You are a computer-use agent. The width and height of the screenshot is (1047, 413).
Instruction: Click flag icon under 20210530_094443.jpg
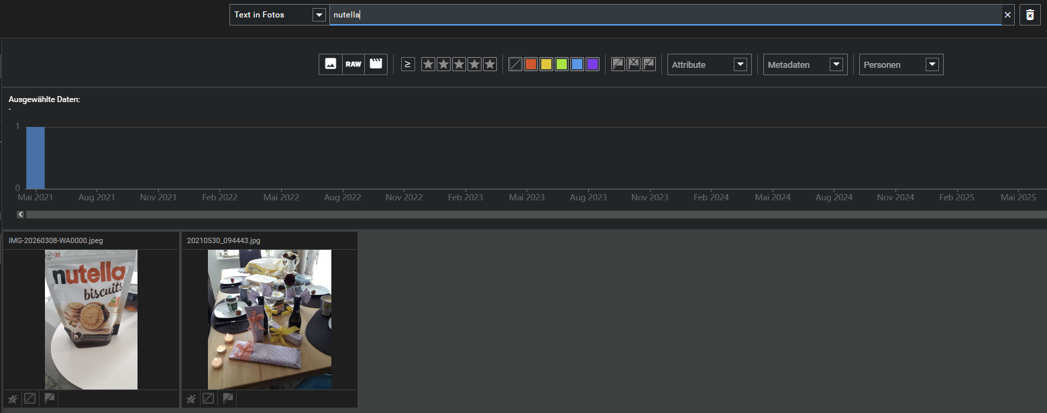click(x=228, y=398)
